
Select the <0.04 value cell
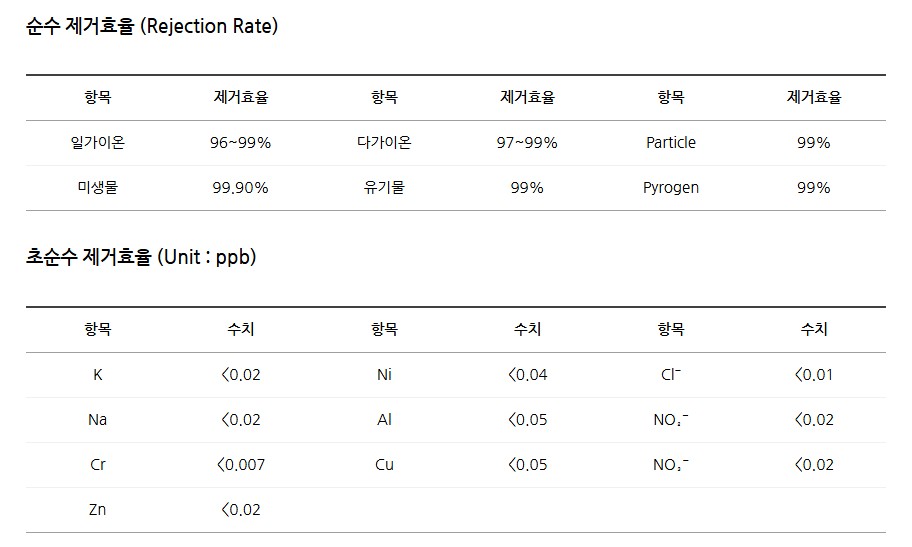coord(527,375)
